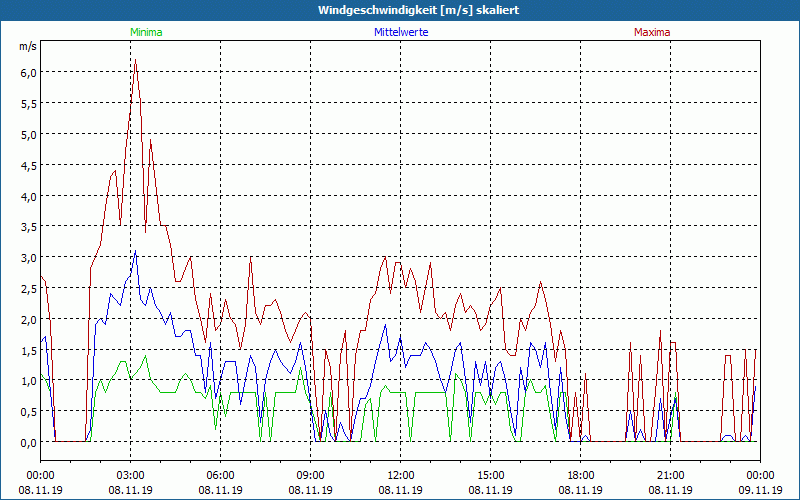Click the 5,5 y-axis value
This screenshot has width=800, height=500.
tap(28, 104)
